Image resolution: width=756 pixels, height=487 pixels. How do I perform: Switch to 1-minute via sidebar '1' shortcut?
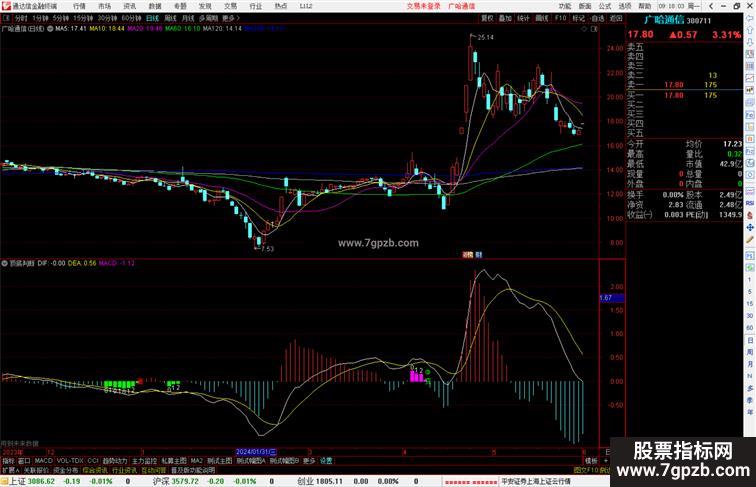750,280
